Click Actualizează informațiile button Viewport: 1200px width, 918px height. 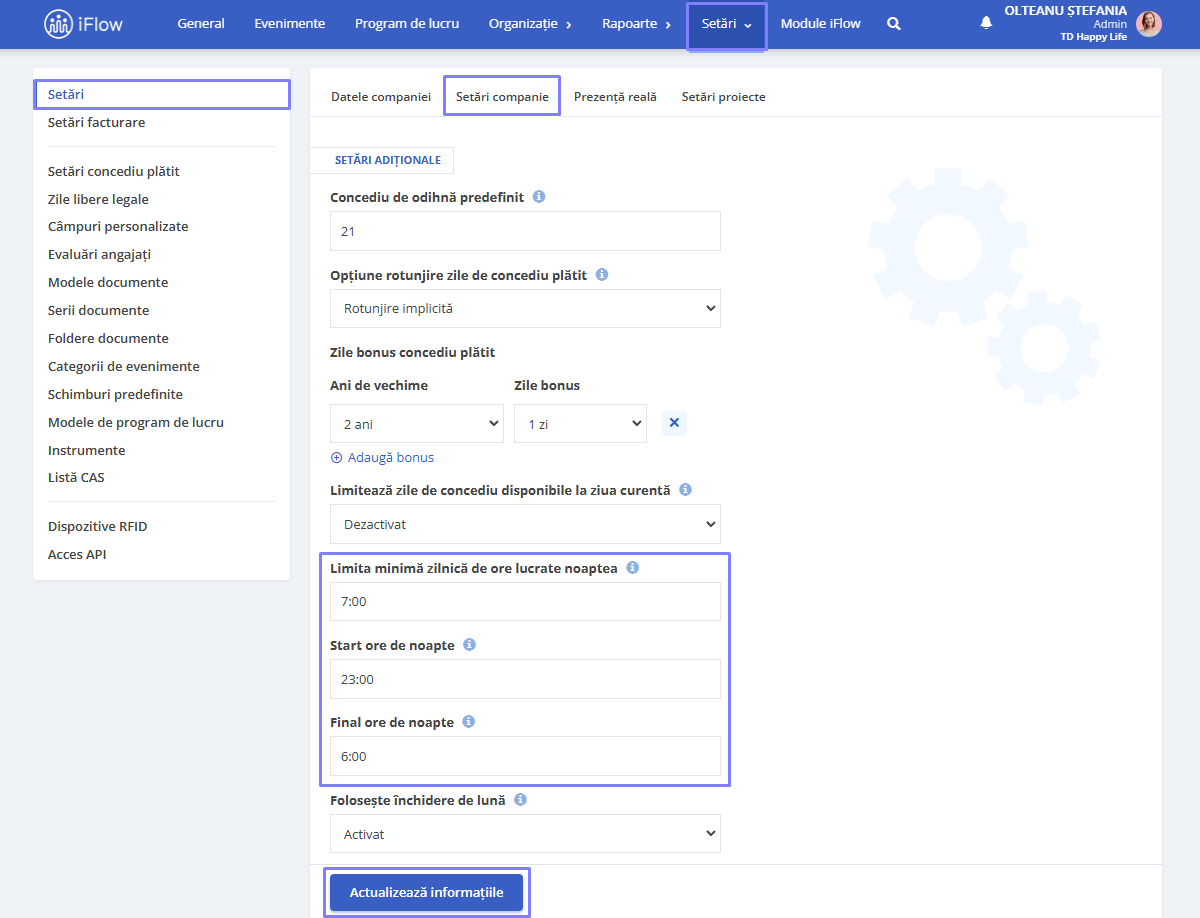[426, 892]
